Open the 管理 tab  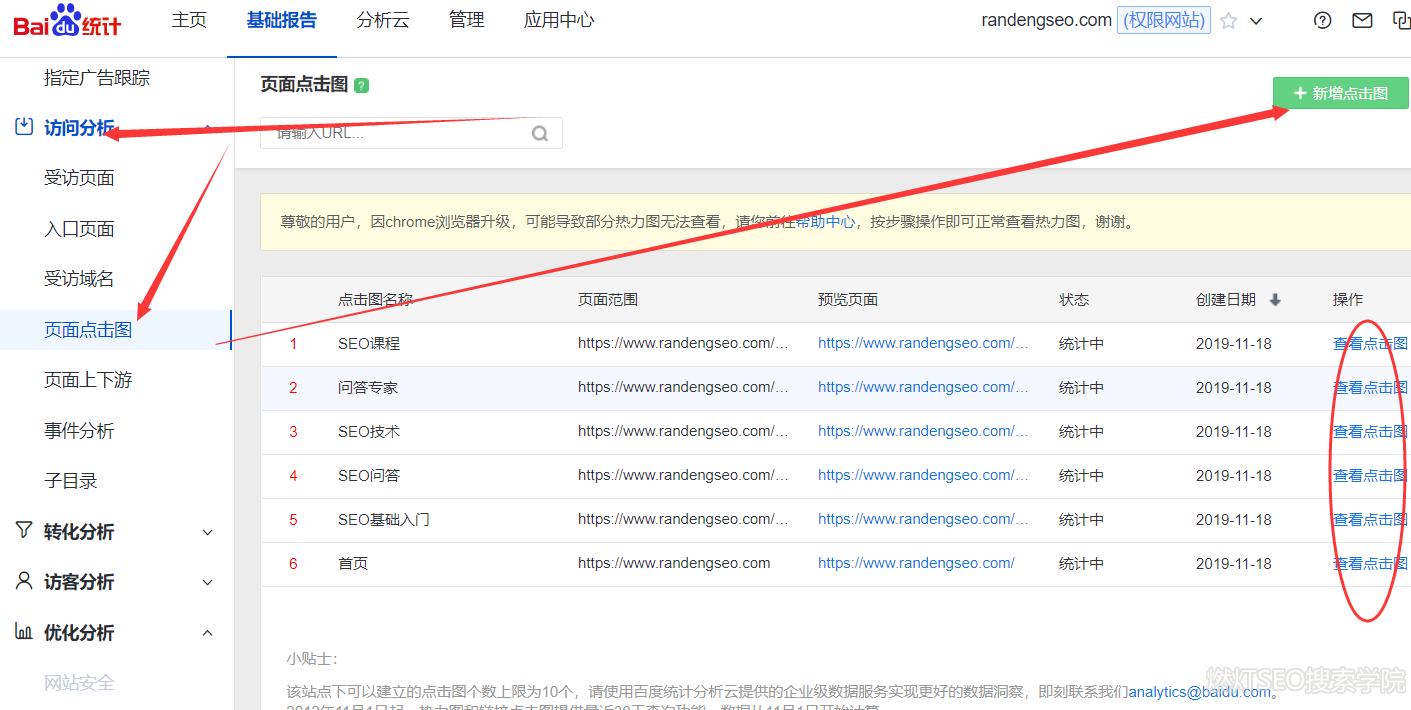467,20
